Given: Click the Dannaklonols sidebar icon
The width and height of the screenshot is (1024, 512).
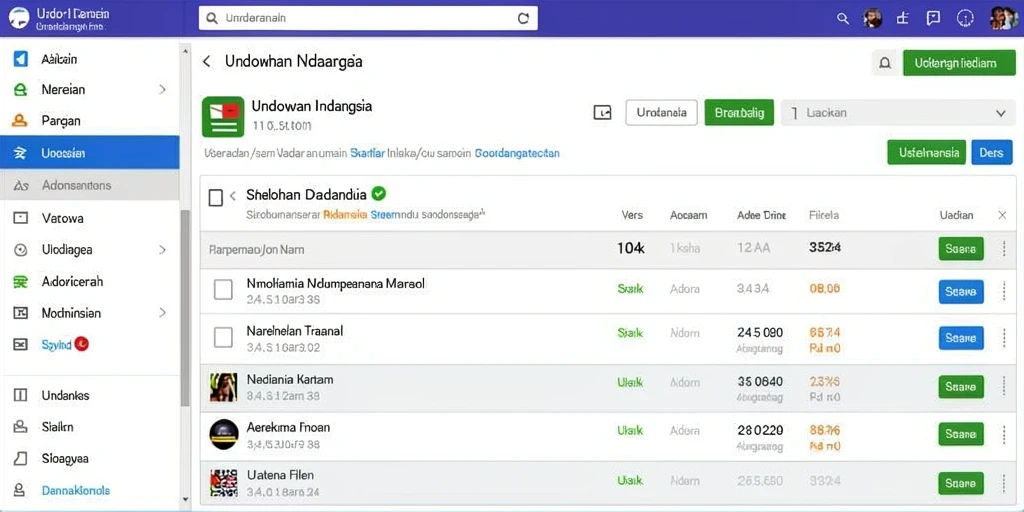Looking at the screenshot, I should 21,490.
